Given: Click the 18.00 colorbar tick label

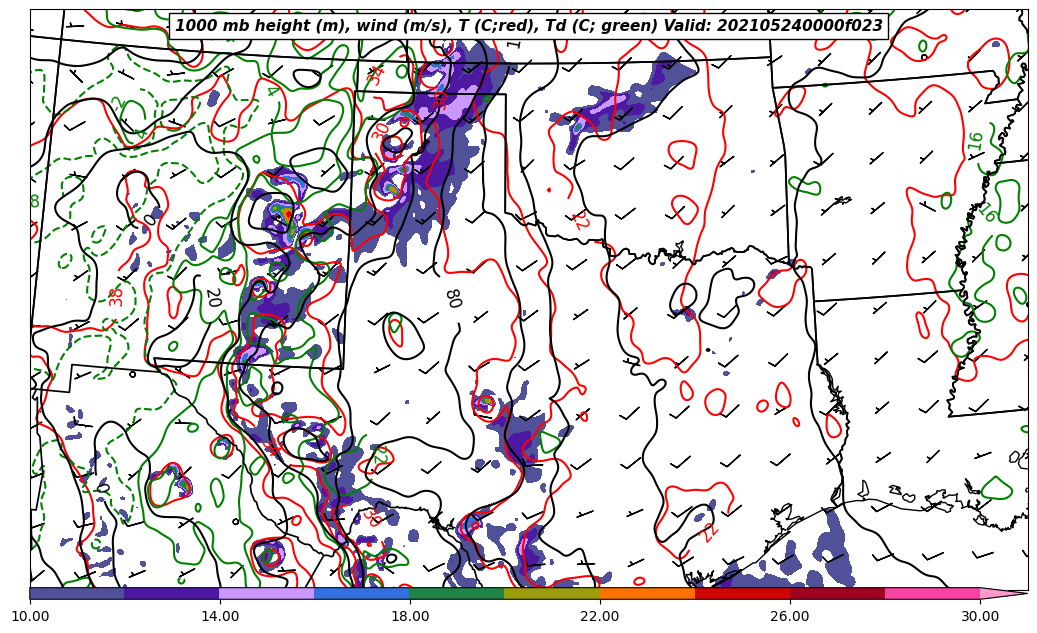Looking at the screenshot, I should click(409, 616).
